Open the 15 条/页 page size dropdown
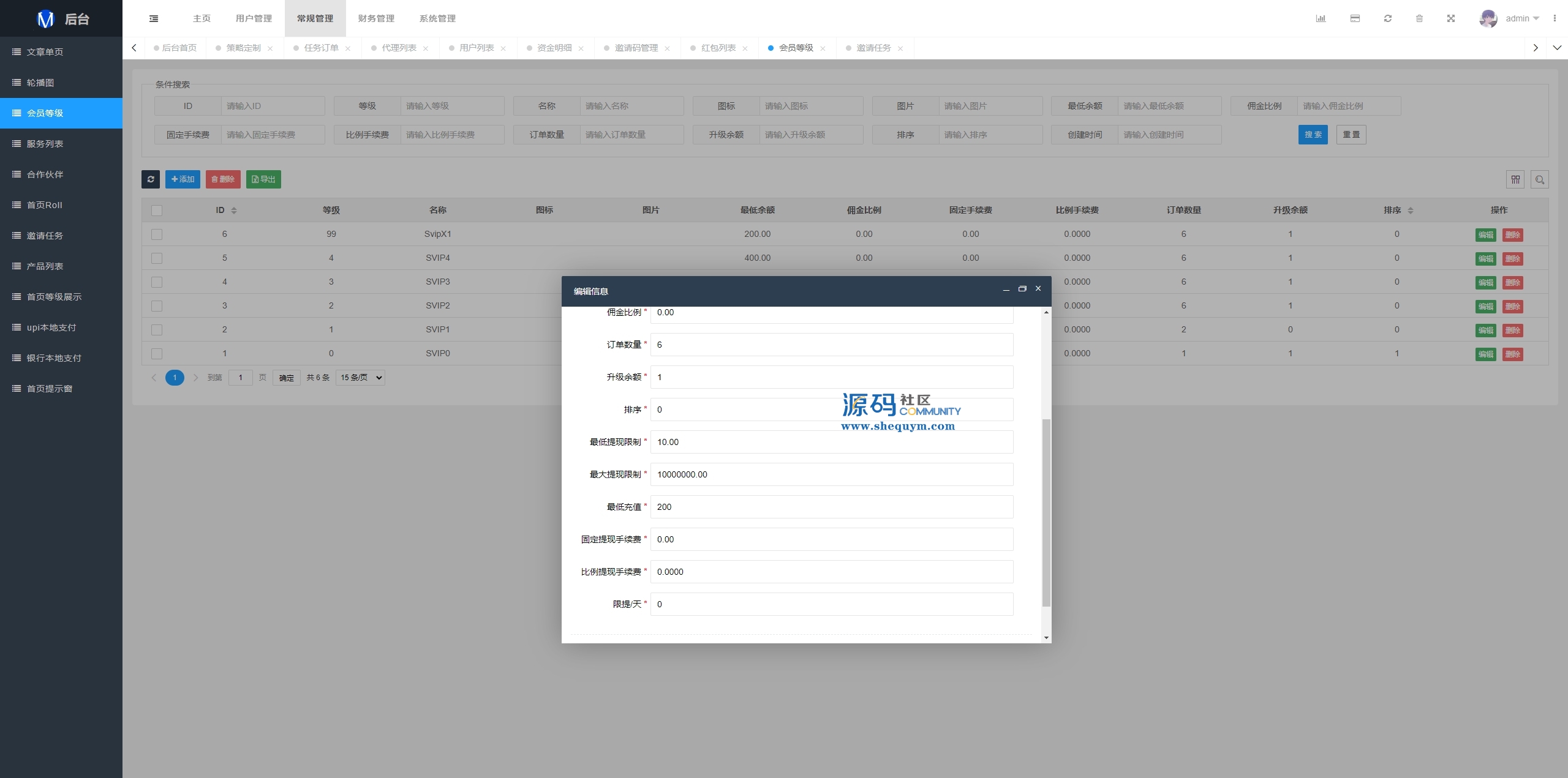This screenshot has height=778, width=1568. (360, 378)
